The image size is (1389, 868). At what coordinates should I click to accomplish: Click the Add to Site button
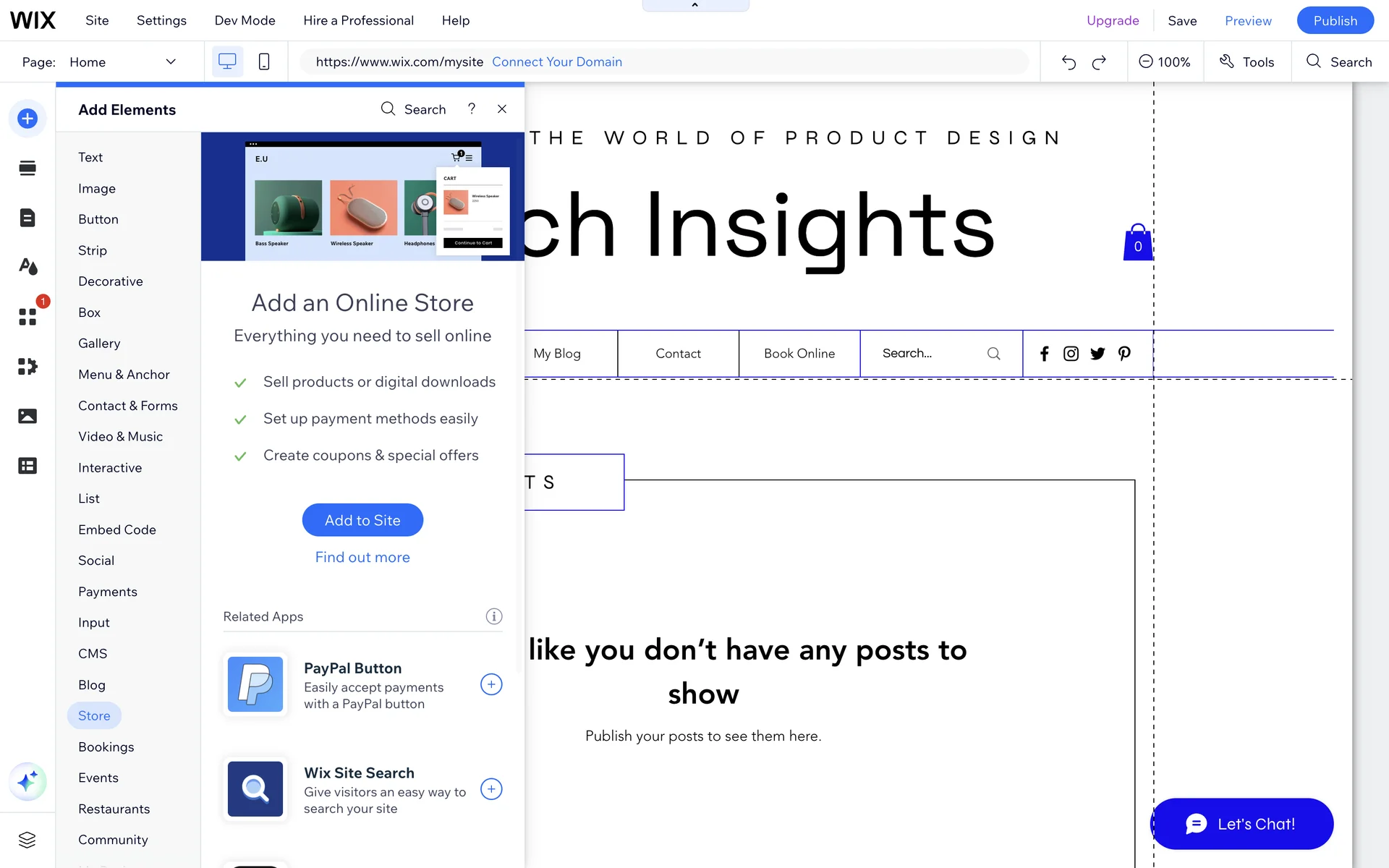(362, 520)
